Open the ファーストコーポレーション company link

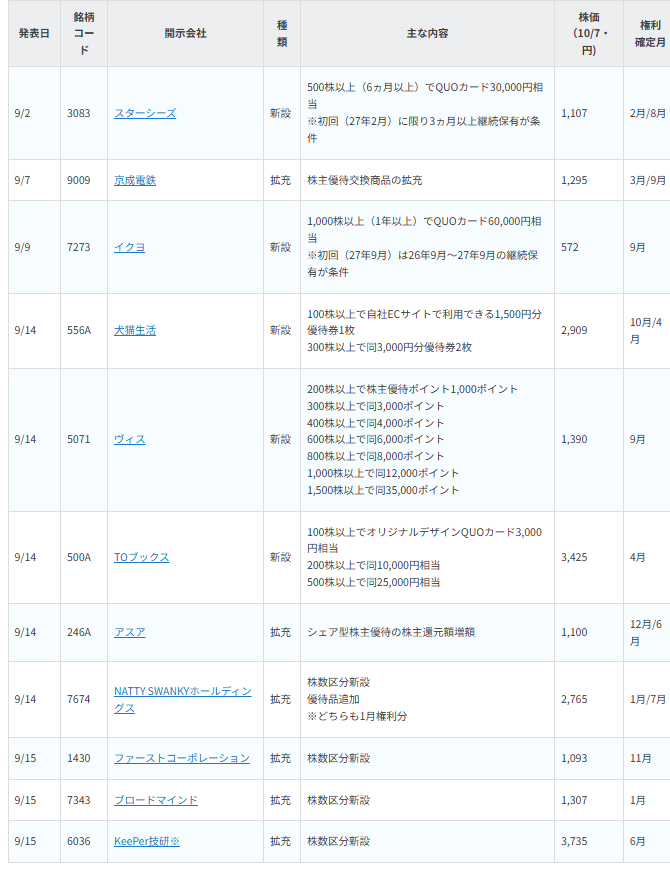(x=182, y=758)
